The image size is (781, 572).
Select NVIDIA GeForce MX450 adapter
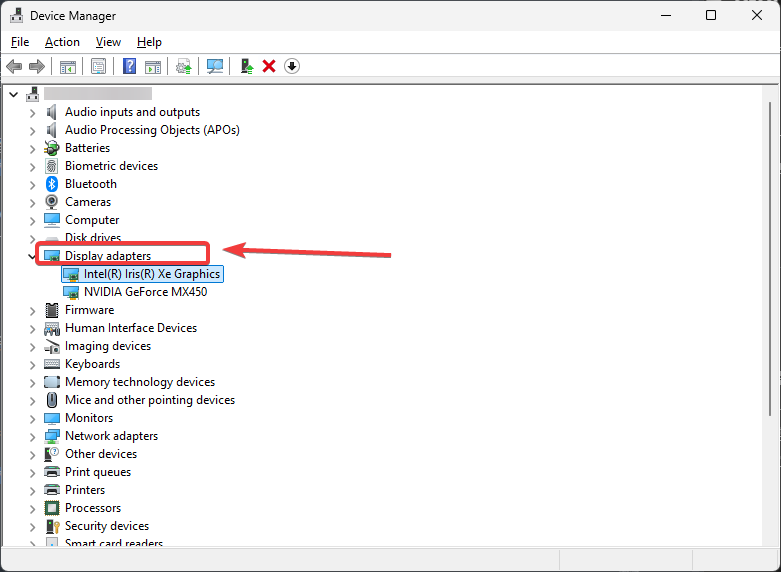tap(145, 292)
